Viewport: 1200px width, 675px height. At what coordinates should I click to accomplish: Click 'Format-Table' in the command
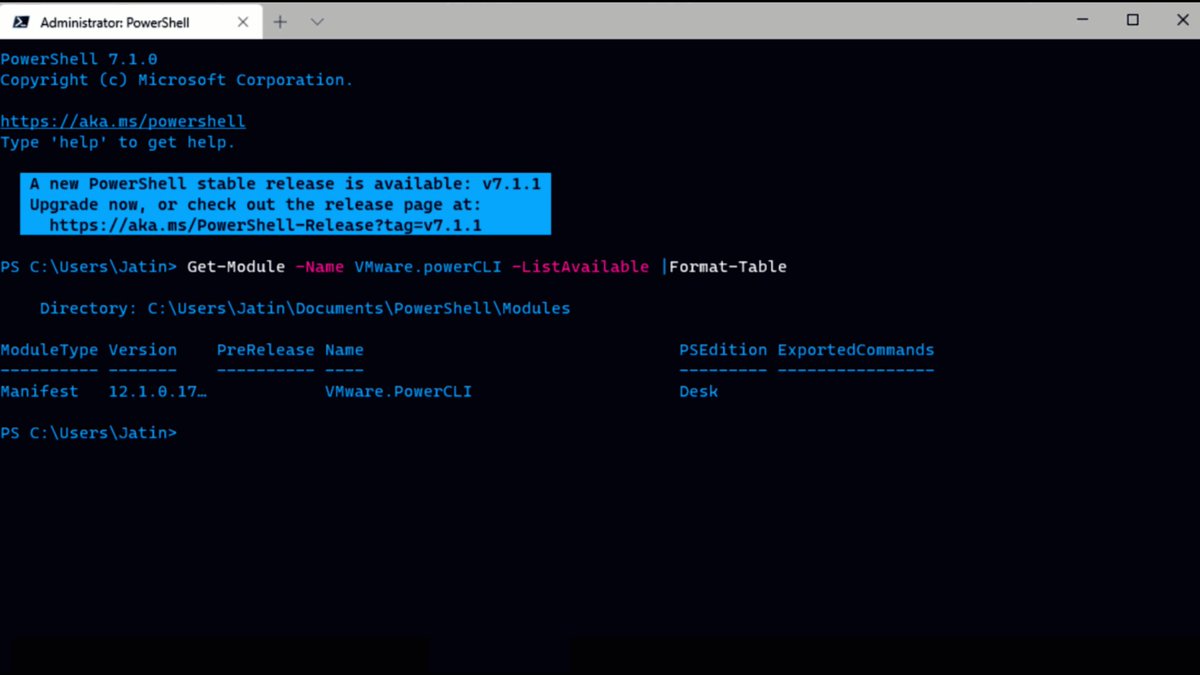(728, 267)
